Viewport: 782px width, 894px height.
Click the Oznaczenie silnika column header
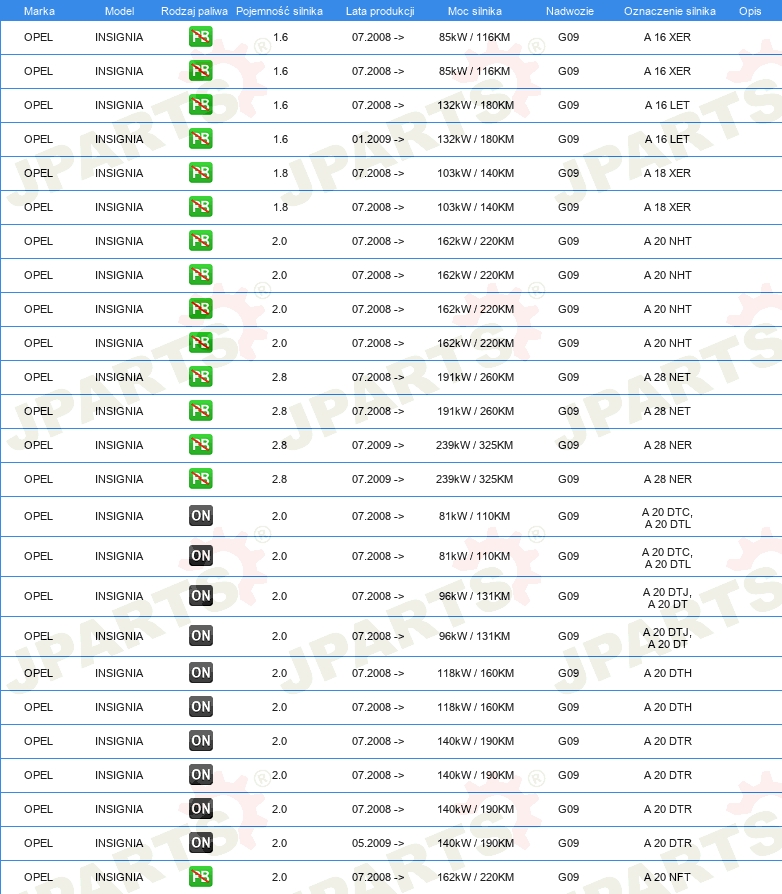point(670,11)
